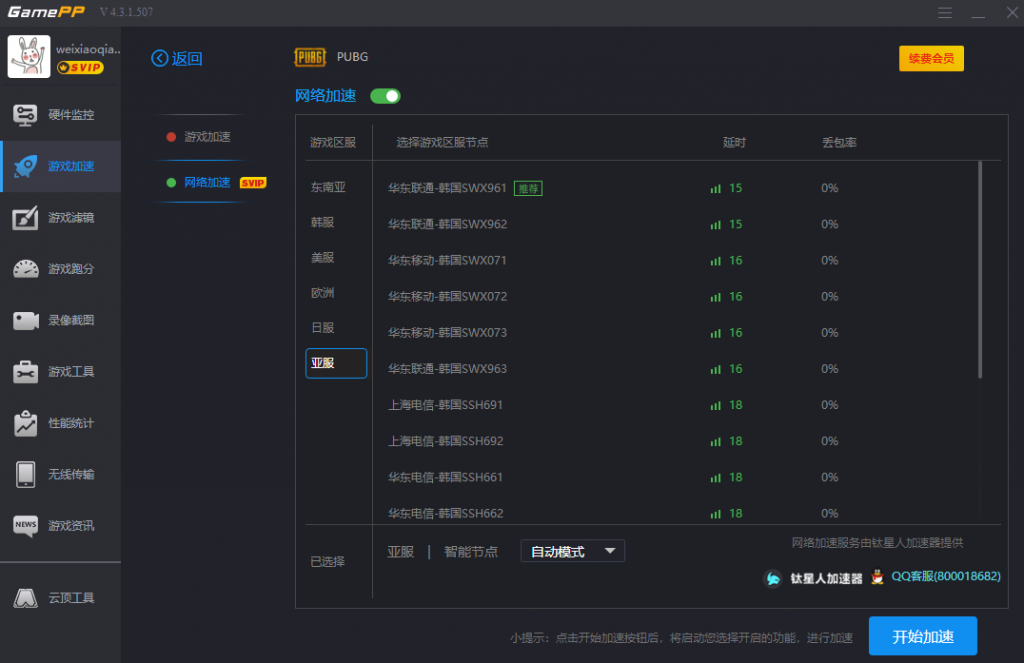Click the GamePP logo in title bar
Viewport: 1024px width, 663px height.
46,12
